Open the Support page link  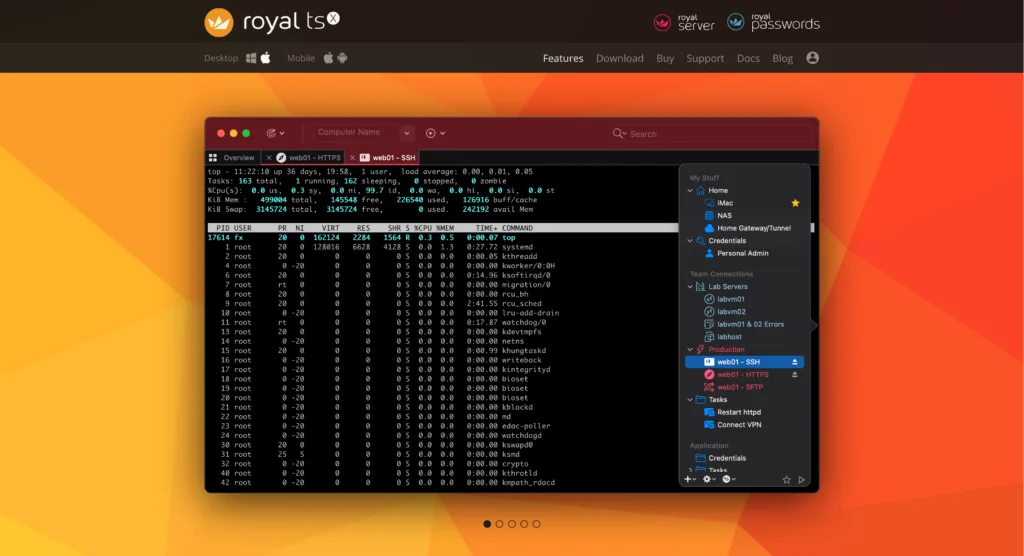[x=705, y=58]
